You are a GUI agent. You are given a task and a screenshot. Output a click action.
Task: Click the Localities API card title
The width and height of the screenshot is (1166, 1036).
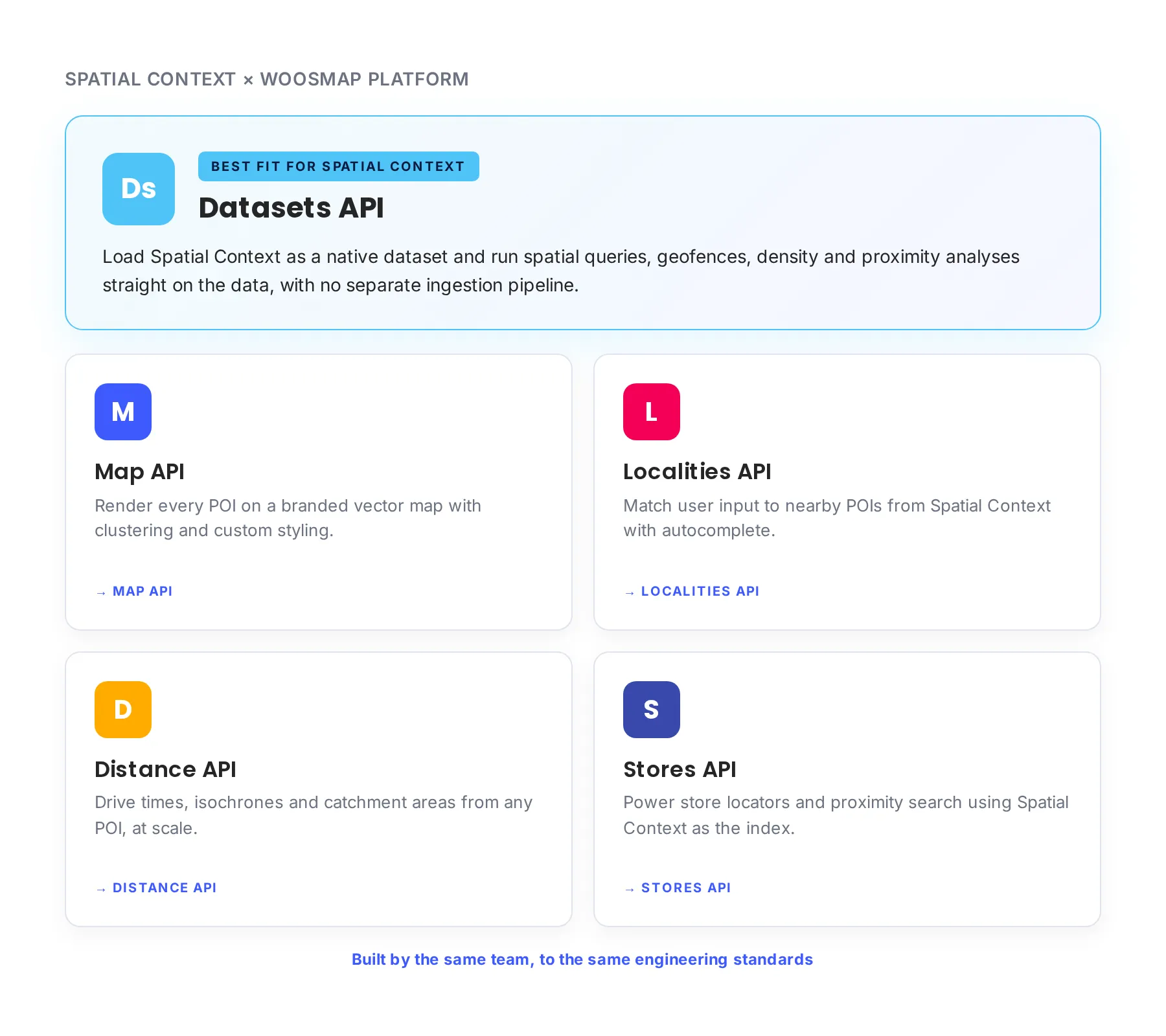[697, 471]
